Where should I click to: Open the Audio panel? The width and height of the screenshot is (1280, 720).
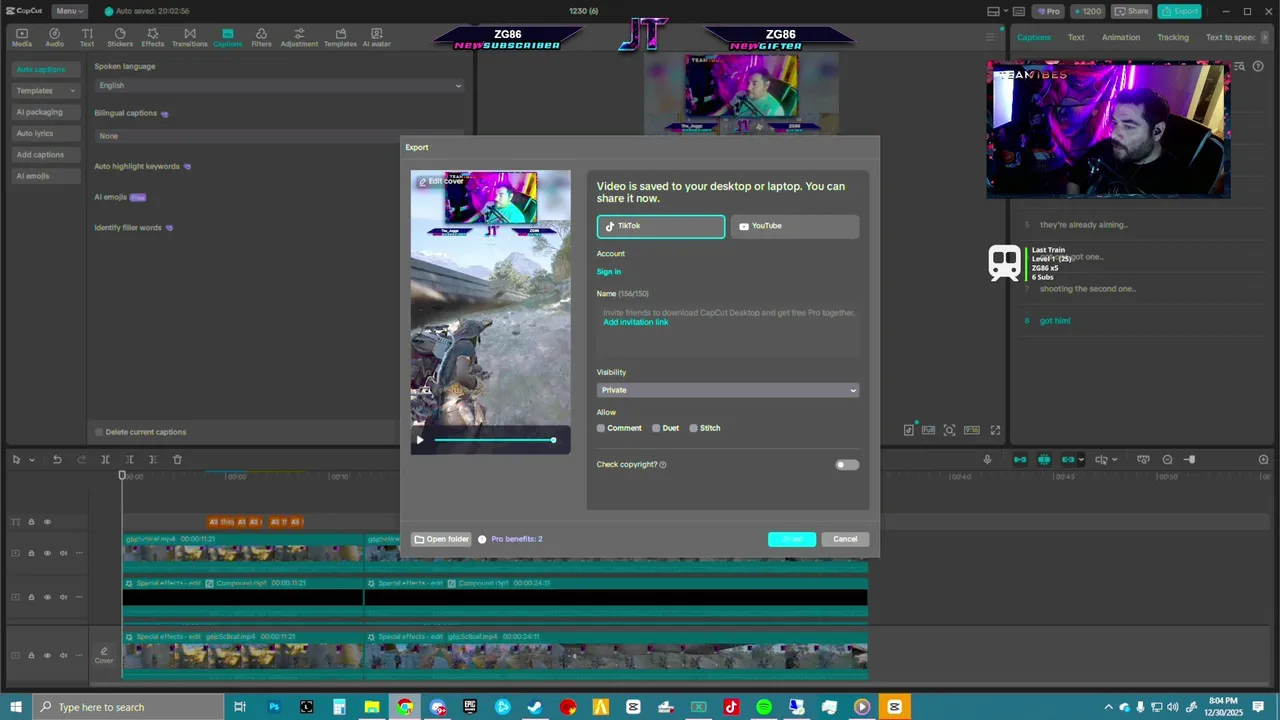pos(54,37)
